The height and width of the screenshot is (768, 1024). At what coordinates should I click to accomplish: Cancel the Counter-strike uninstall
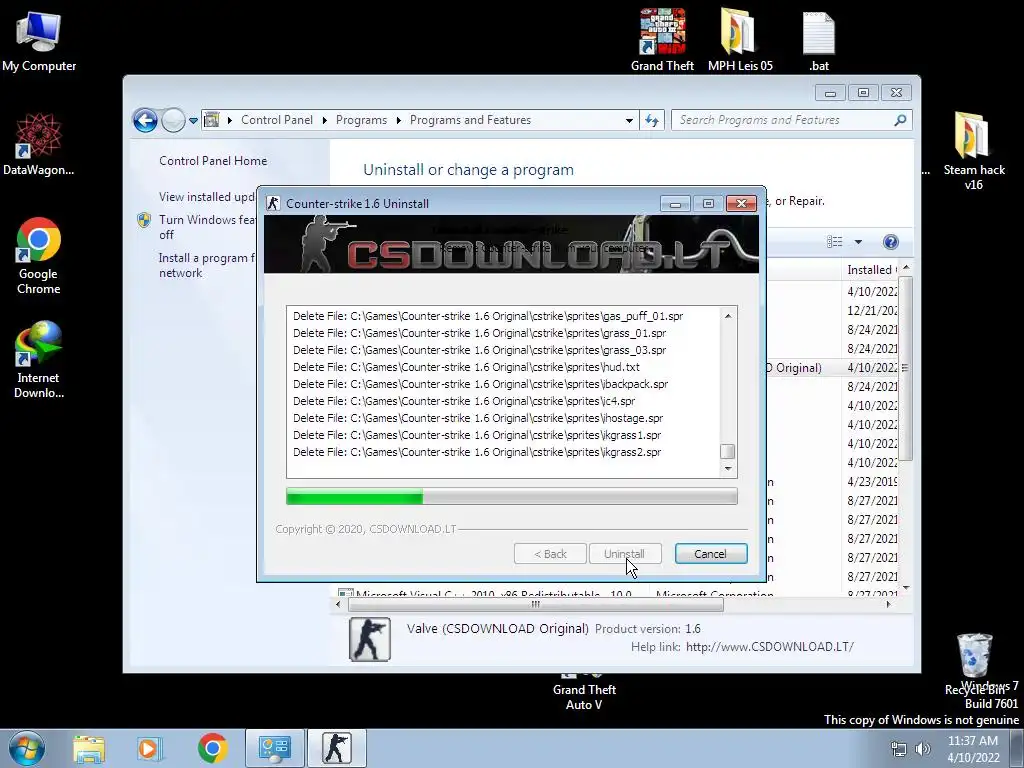tap(711, 554)
